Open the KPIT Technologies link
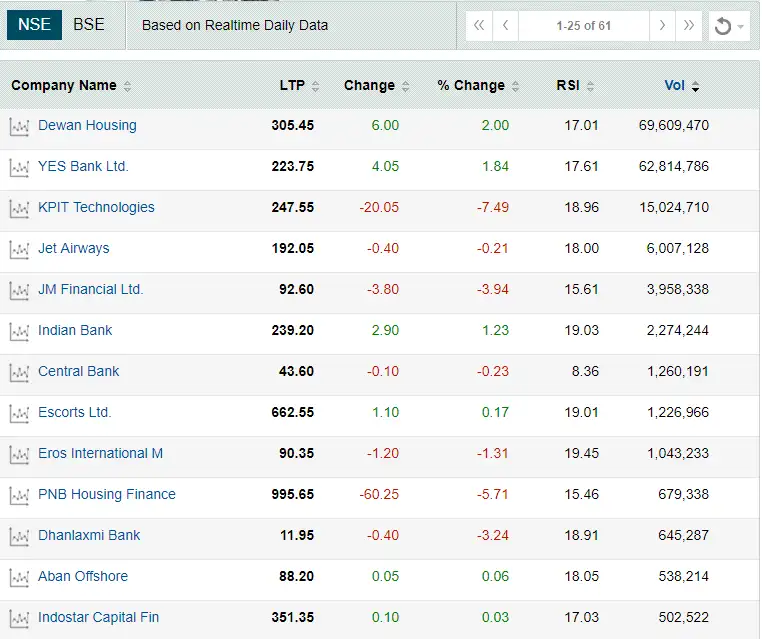The width and height of the screenshot is (762, 639). [x=96, y=207]
